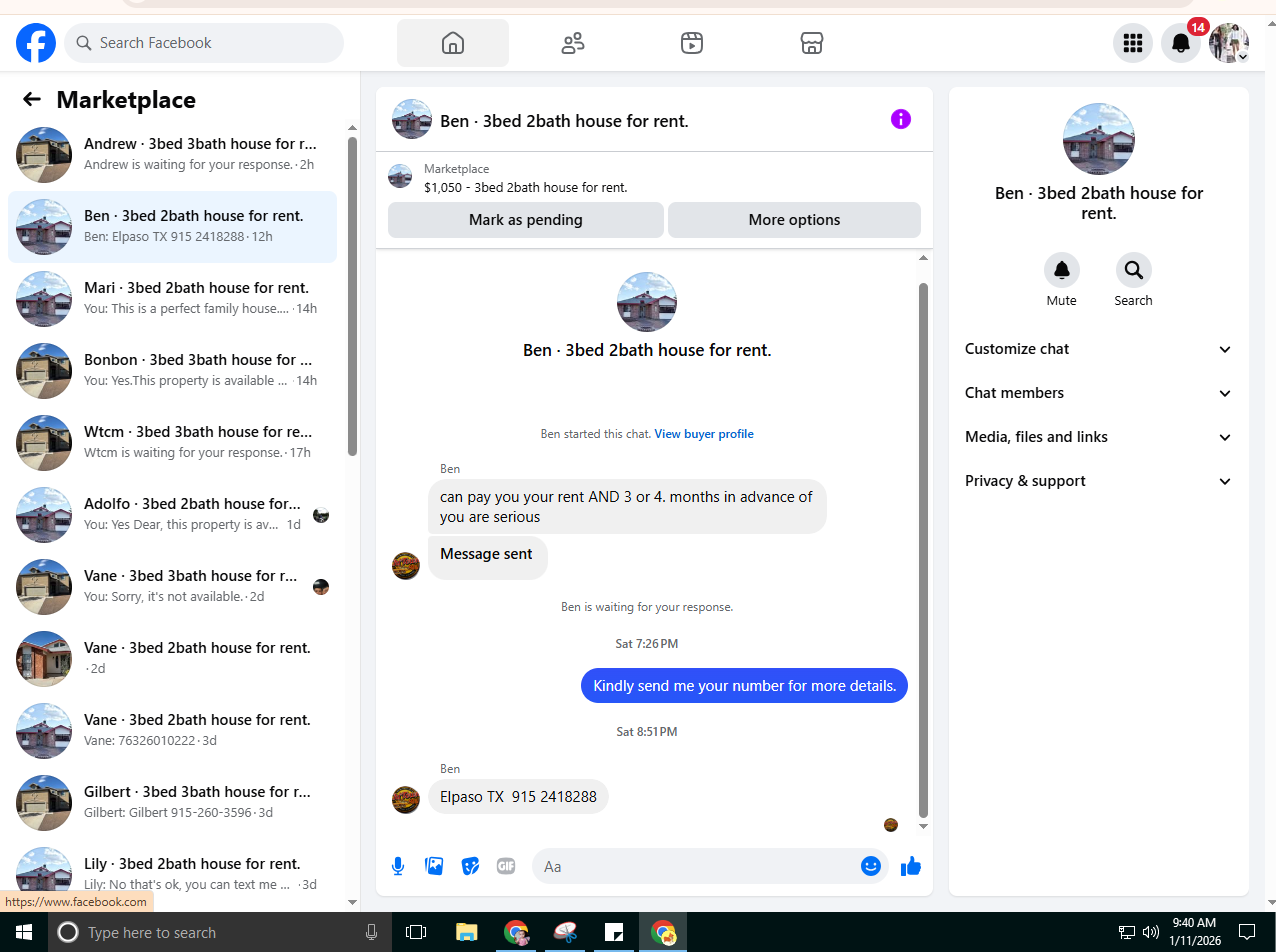
Task: Open the Facebook menu grid icon
Action: [1133, 43]
